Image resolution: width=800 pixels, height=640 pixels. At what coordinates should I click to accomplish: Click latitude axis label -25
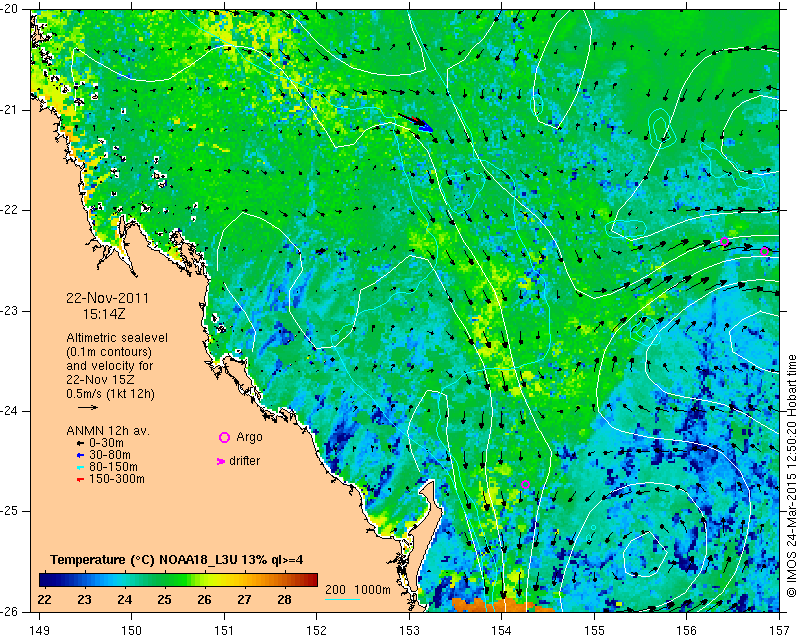tap(9, 511)
